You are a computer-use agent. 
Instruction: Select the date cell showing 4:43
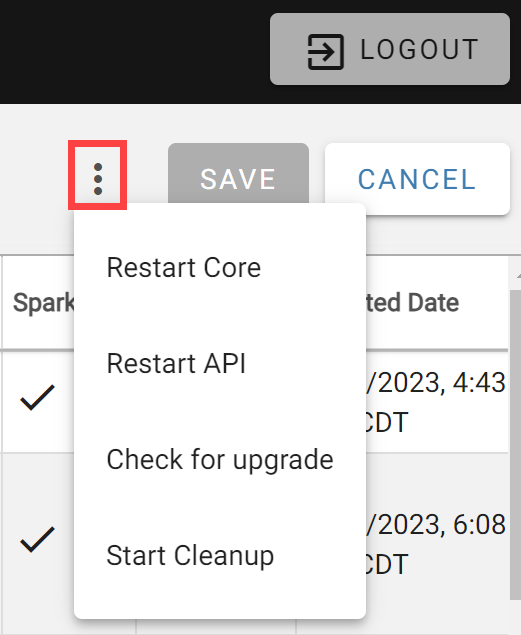[436, 402]
